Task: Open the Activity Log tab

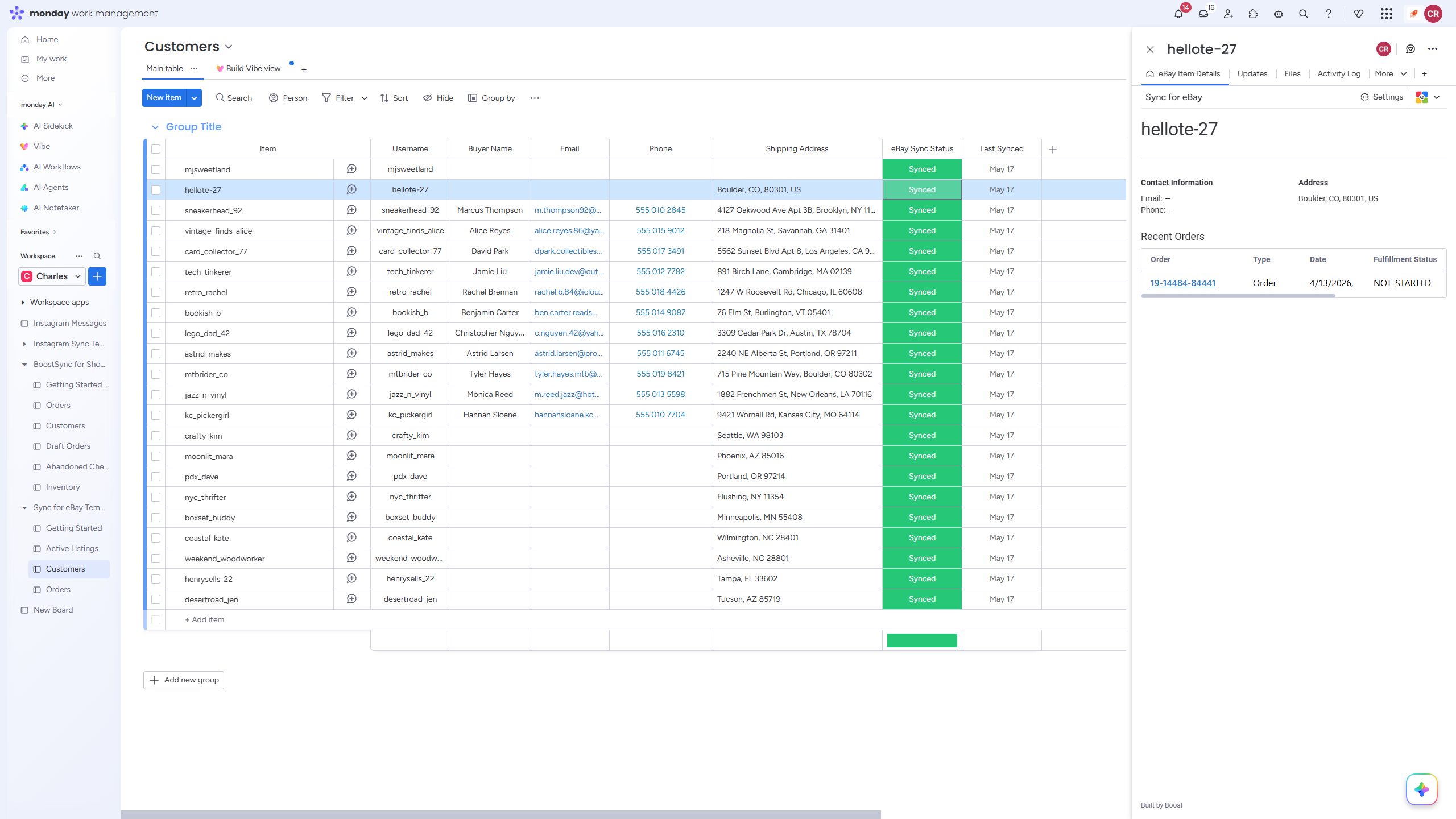Action: point(1339,73)
